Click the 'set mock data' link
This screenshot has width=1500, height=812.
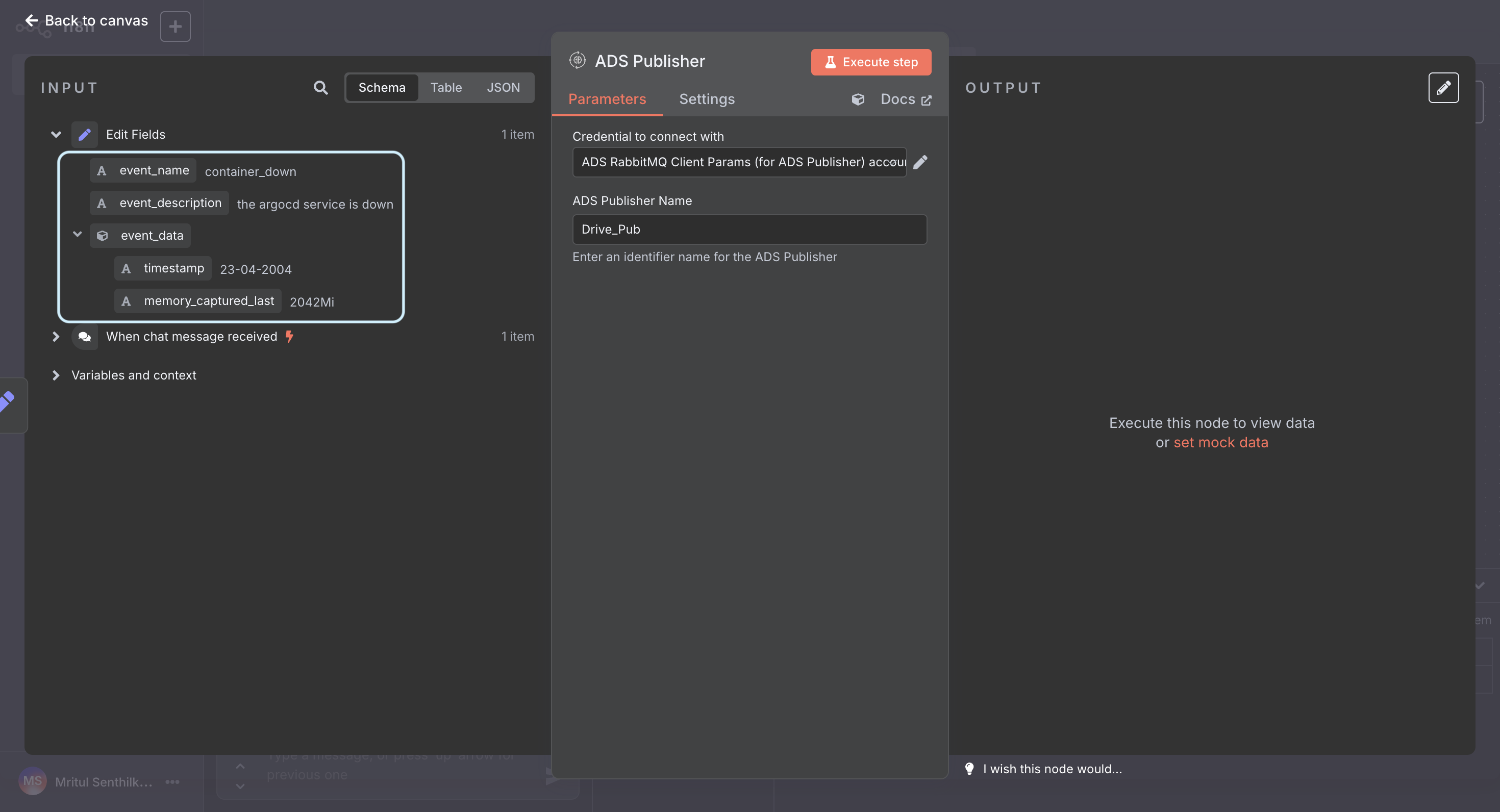pos(1221,442)
